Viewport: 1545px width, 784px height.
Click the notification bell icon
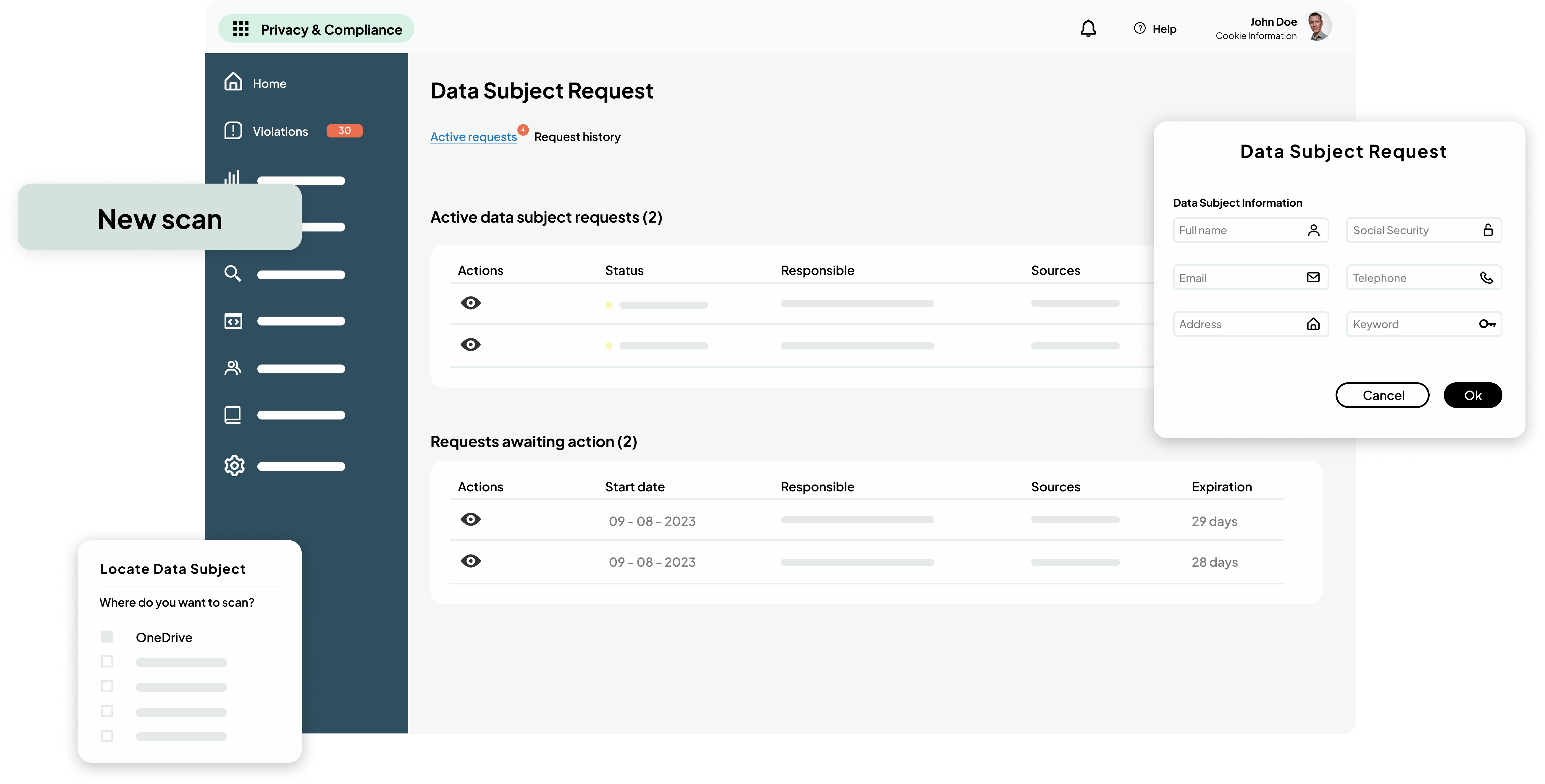[1088, 28]
